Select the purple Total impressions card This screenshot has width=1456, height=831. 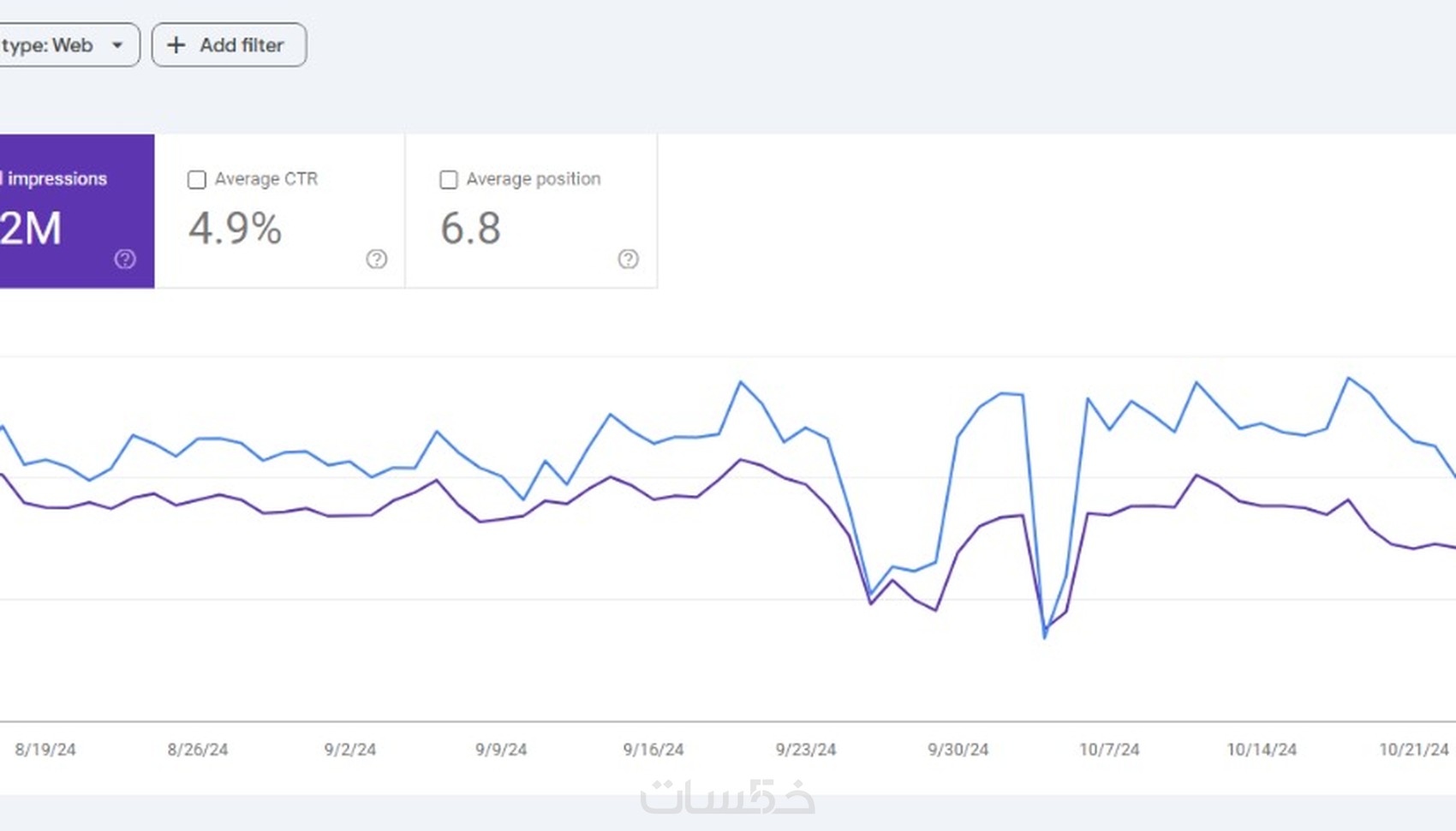75,210
